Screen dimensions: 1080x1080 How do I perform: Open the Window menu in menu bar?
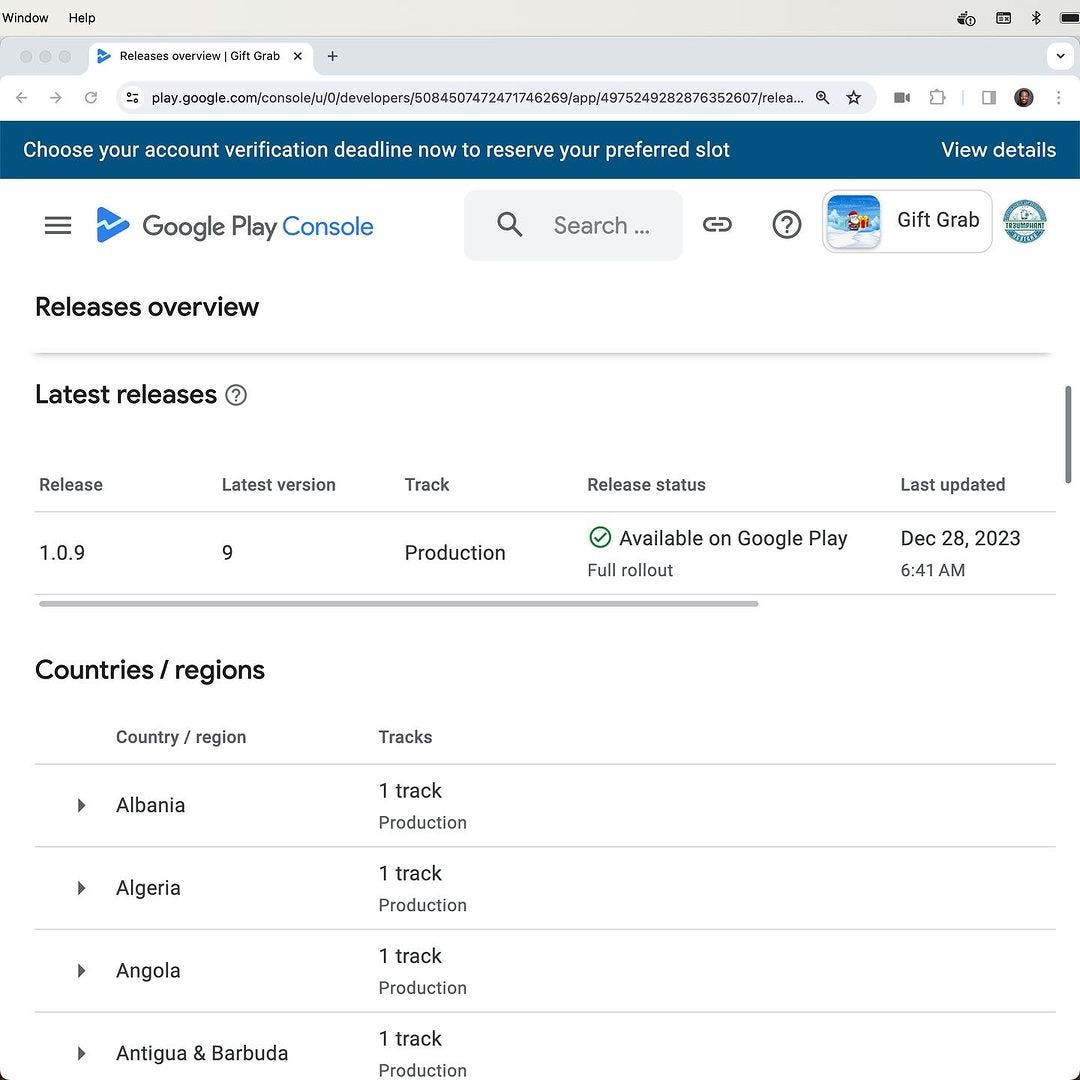tap(25, 18)
